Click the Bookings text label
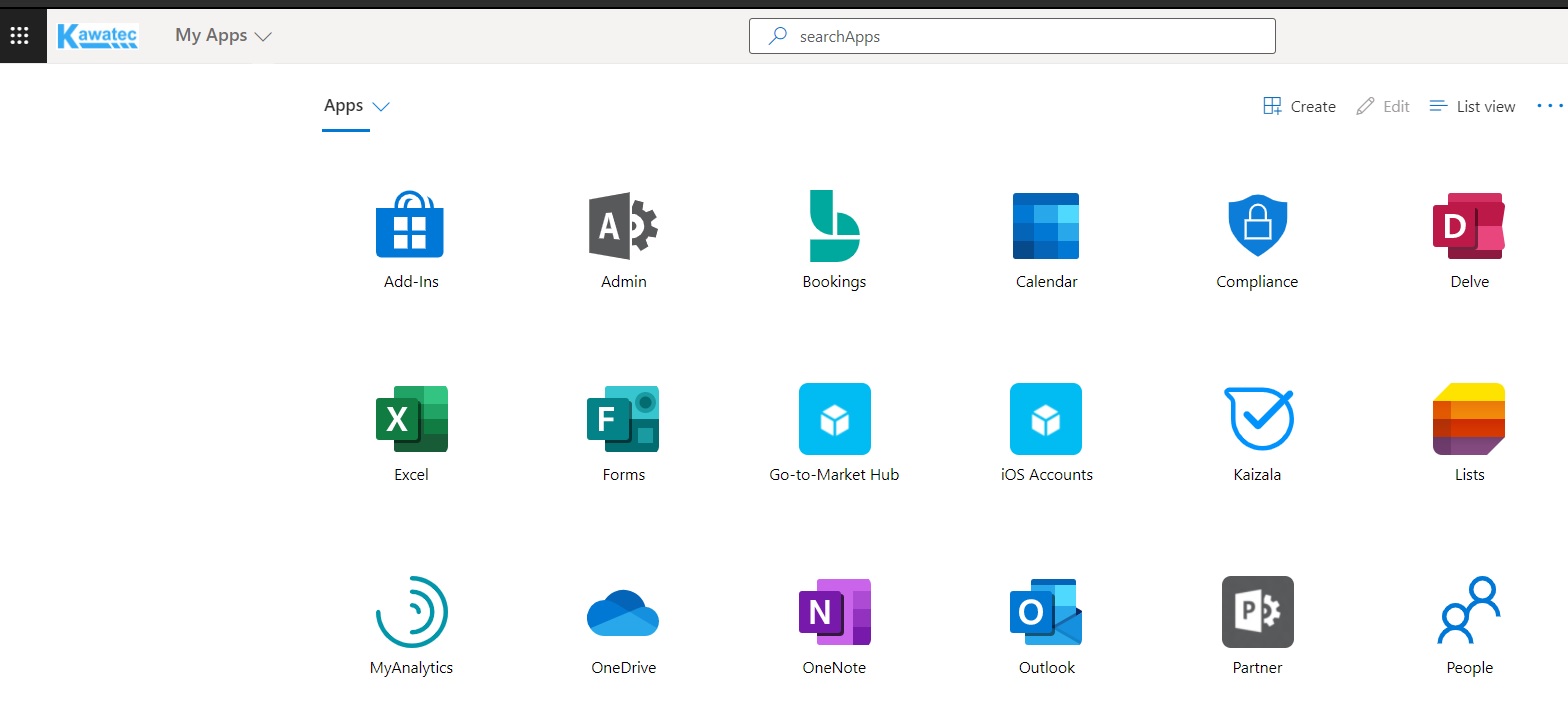This screenshot has height=710, width=1568. point(834,282)
